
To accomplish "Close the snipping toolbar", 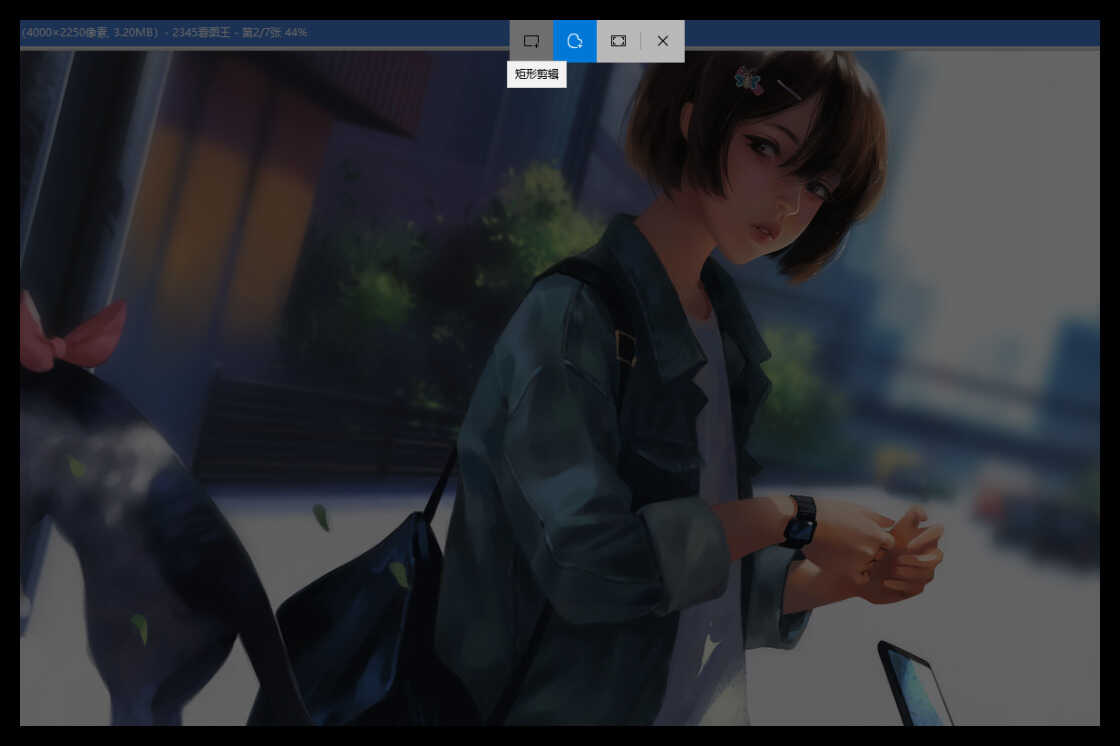I will click(663, 41).
